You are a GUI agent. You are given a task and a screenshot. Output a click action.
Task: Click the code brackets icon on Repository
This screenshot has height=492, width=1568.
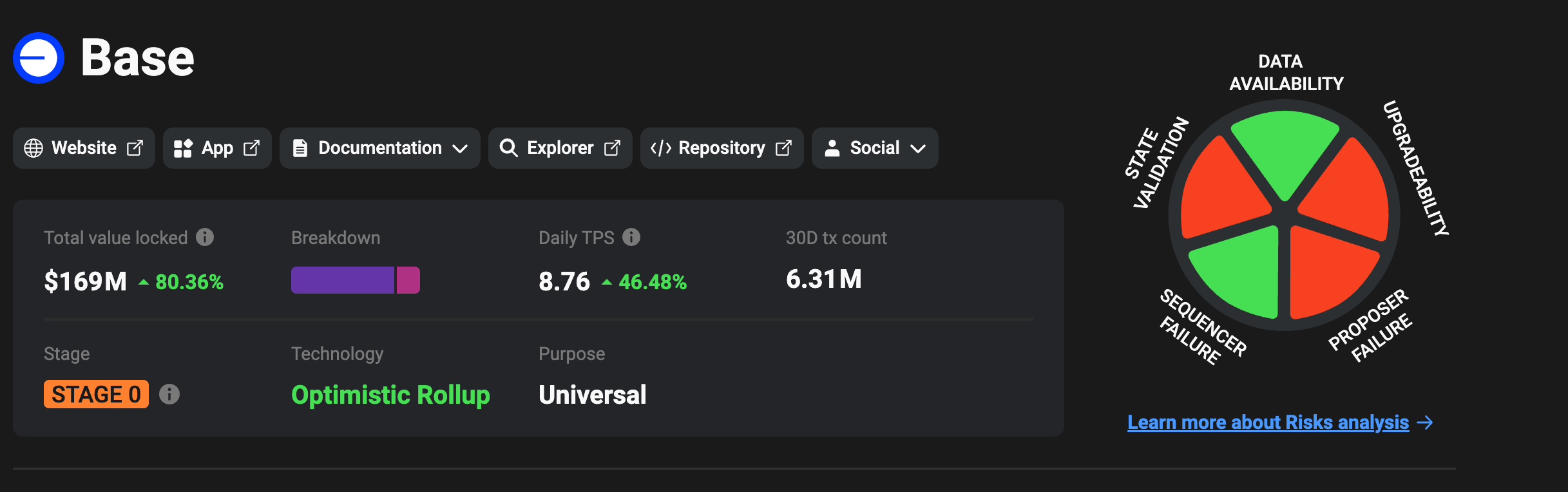pos(661,148)
